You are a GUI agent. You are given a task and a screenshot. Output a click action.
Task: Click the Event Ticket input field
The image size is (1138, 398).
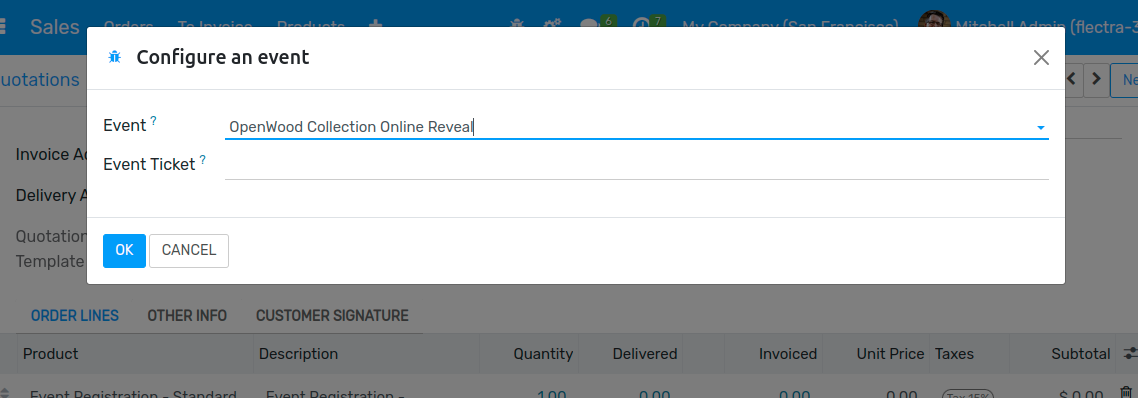point(636,166)
